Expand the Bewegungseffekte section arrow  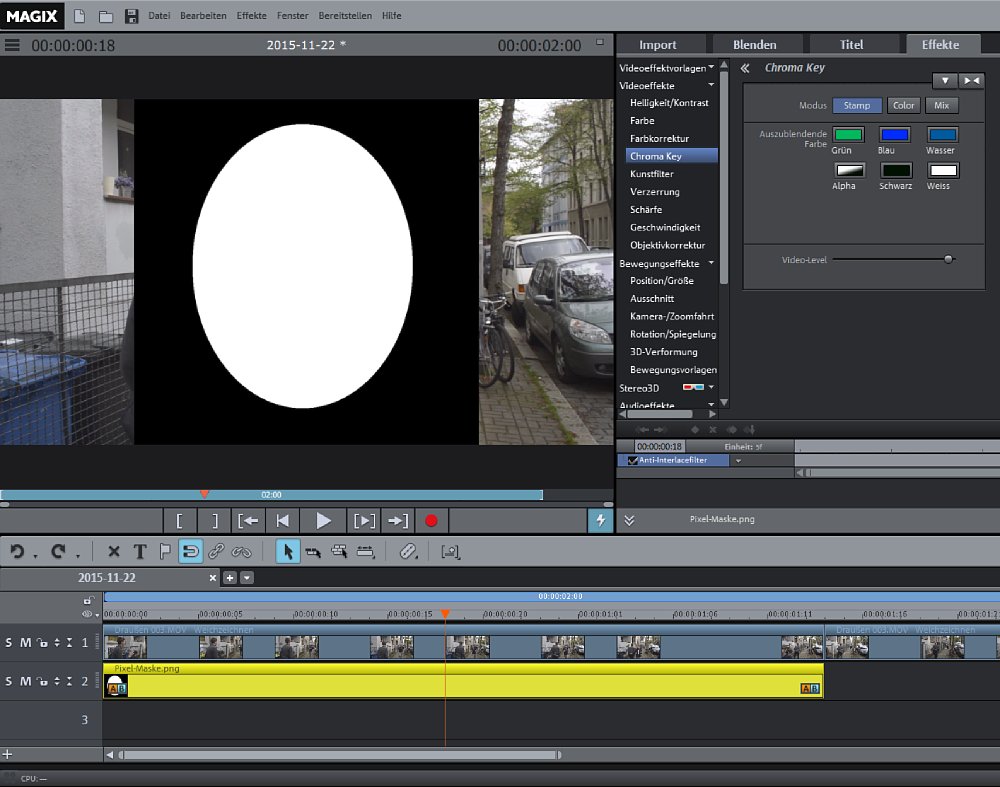click(x=711, y=263)
